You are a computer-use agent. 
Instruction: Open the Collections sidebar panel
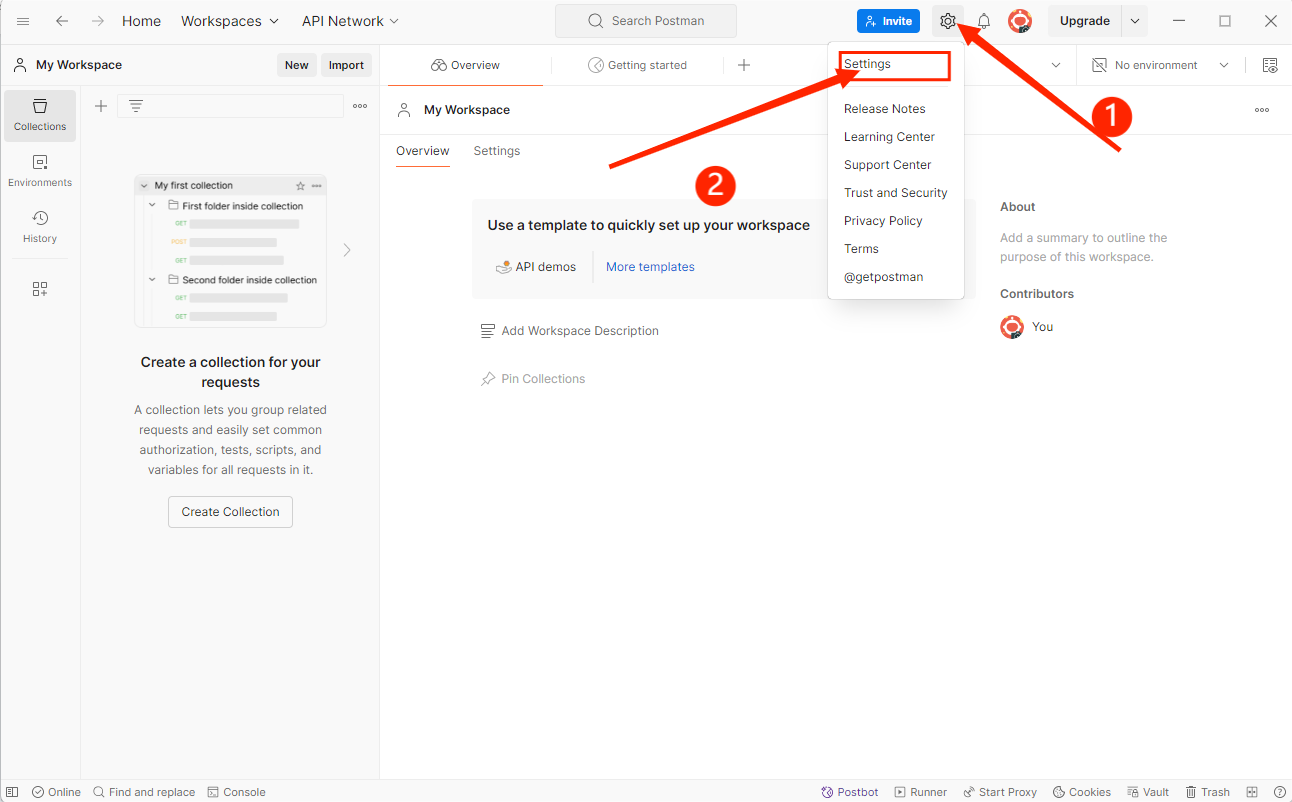[x=40, y=116]
